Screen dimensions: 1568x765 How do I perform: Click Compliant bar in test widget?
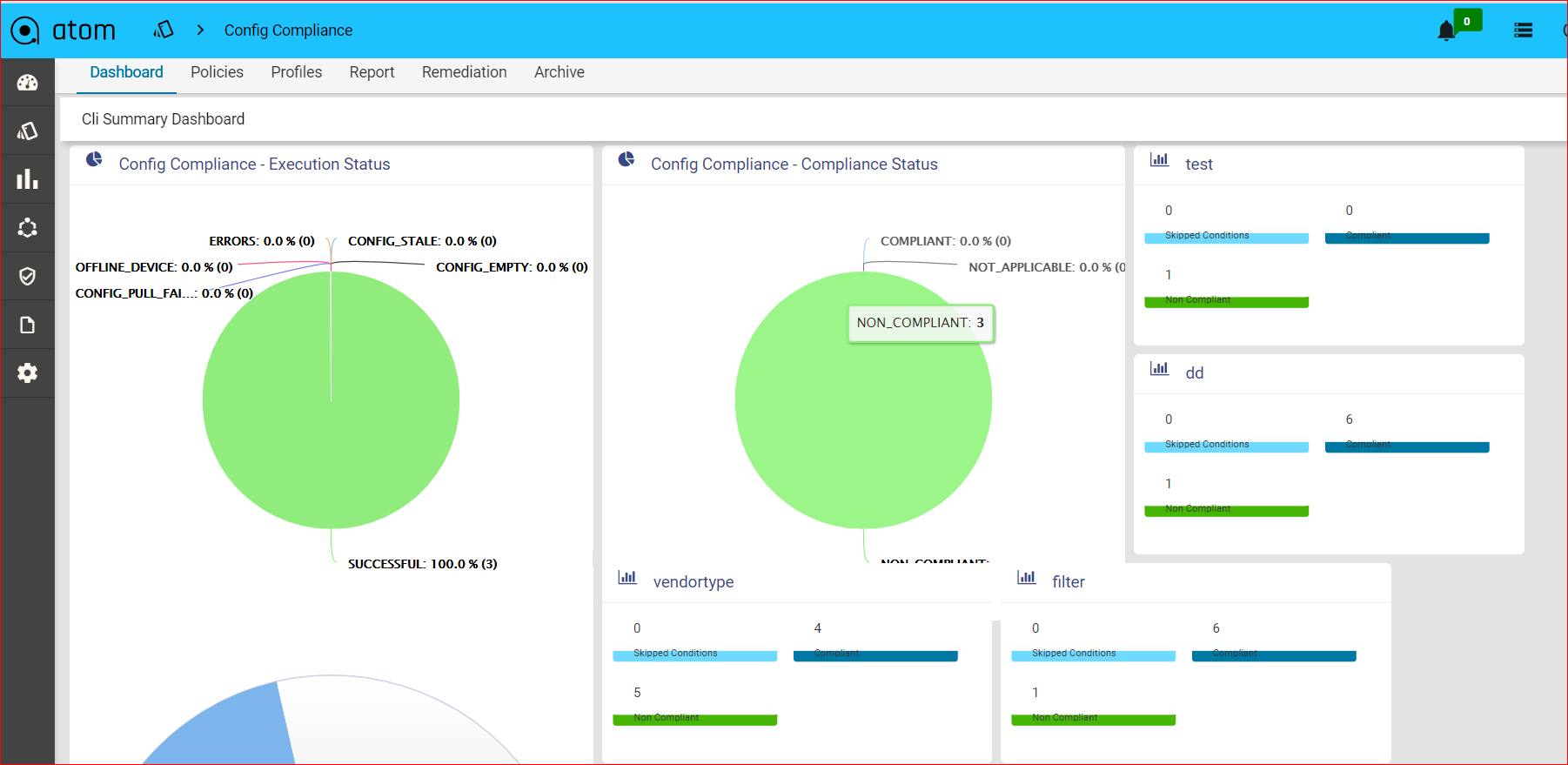click(1407, 238)
